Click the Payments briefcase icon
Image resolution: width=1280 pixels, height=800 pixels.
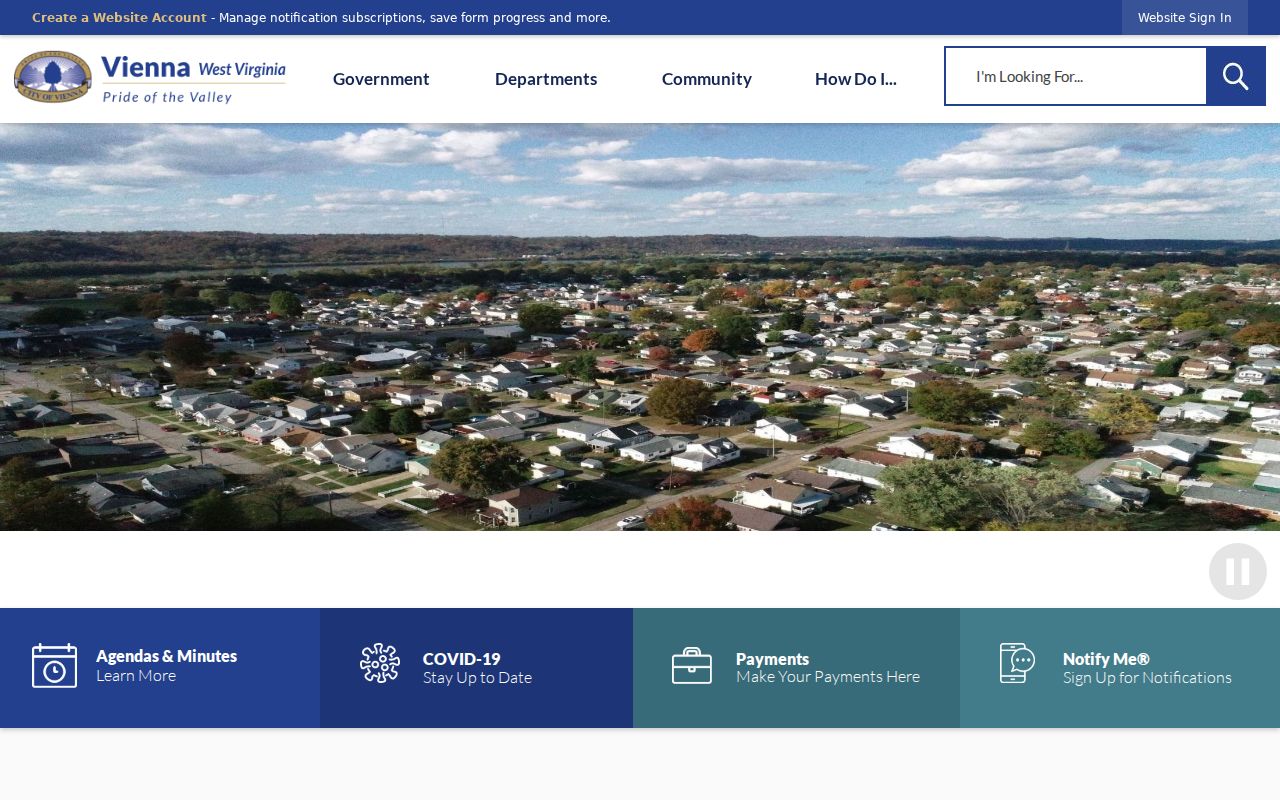[x=692, y=666]
